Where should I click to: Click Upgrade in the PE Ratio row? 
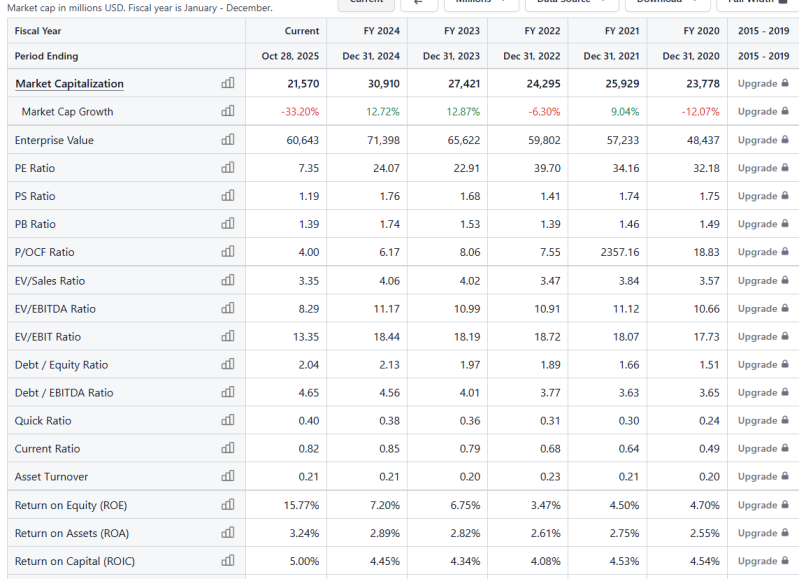point(763,168)
